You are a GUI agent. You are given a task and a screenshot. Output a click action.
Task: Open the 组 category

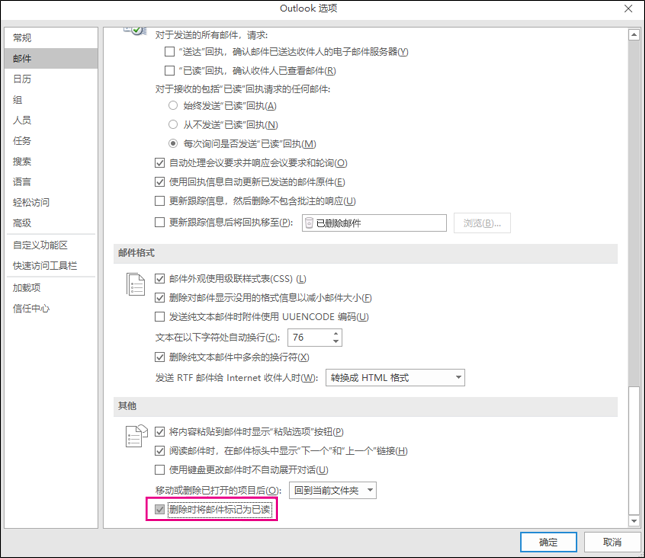(51, 100)
